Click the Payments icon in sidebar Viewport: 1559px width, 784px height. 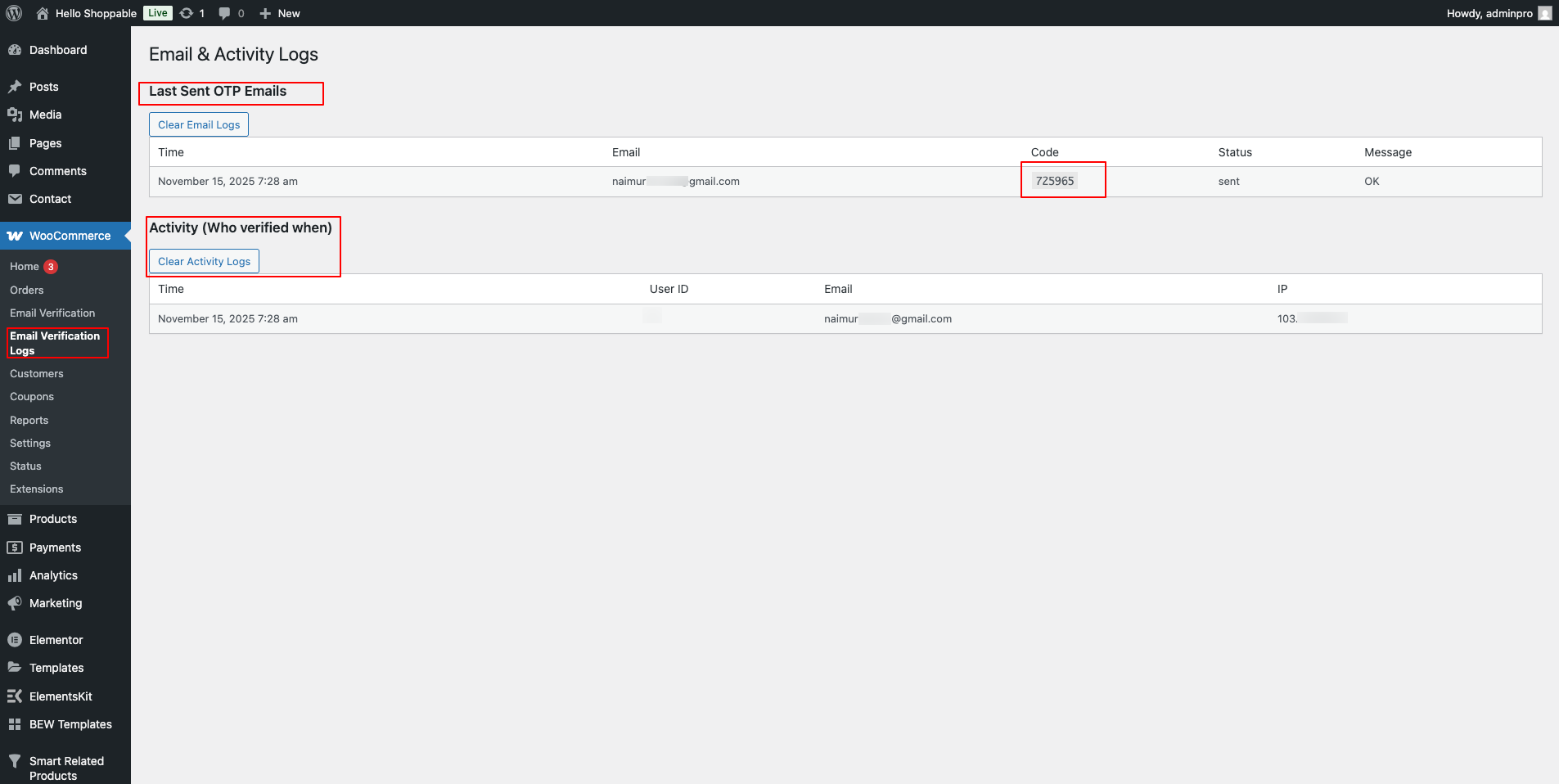[x=16, y=547]
